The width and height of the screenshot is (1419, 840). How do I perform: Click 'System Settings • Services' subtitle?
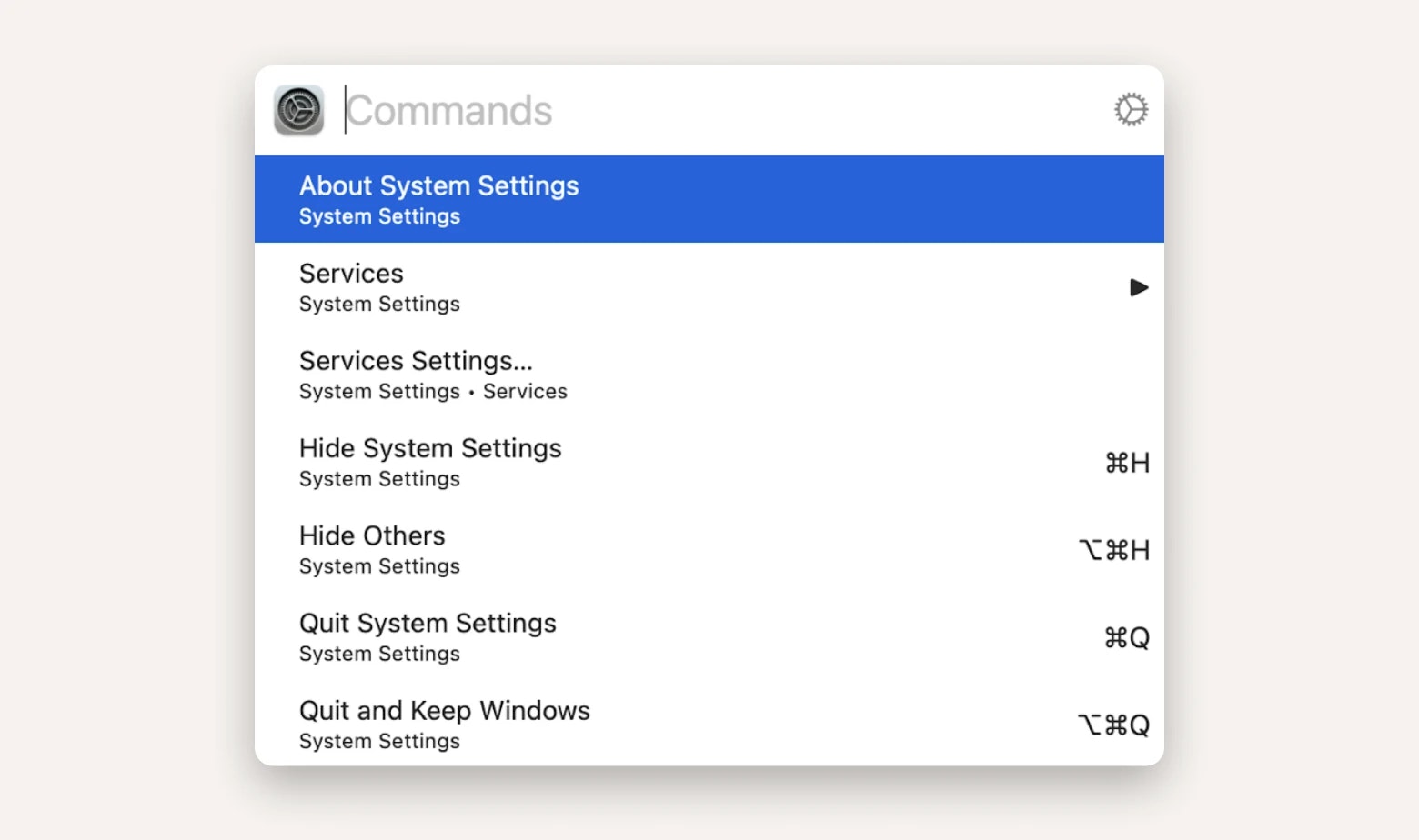coord(433,391)
